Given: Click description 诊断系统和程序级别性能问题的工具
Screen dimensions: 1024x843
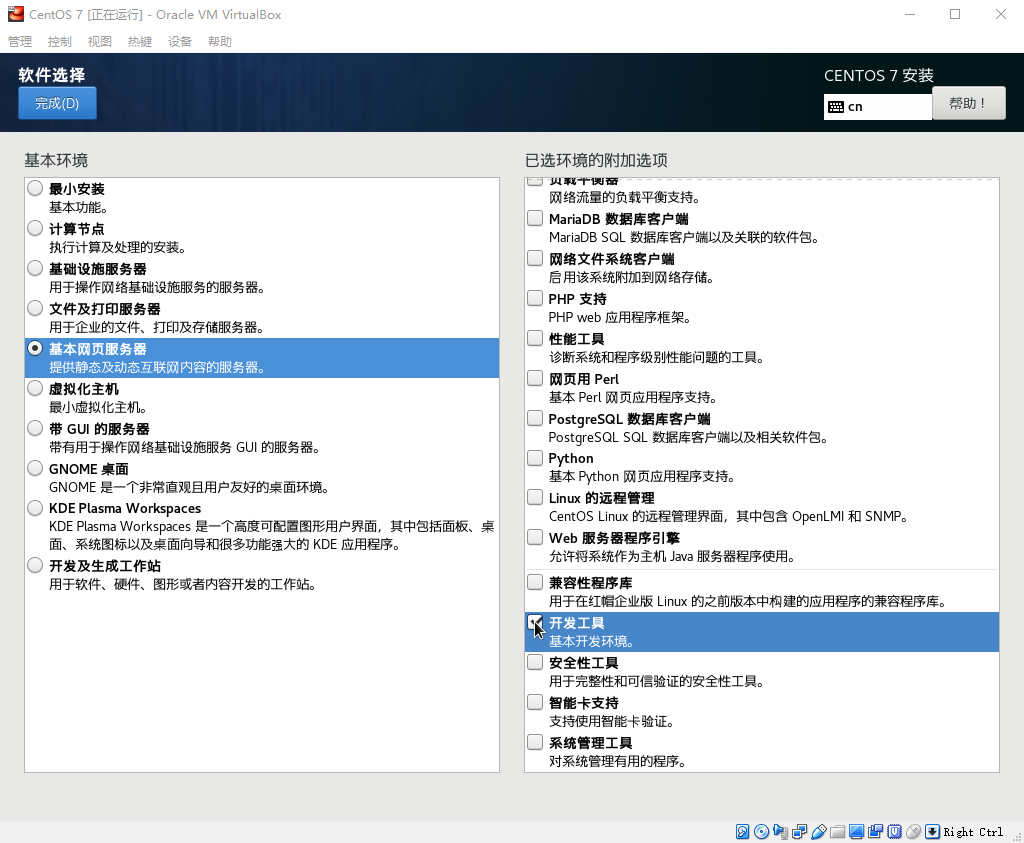Looking at the screenshot, I should [656, 357].
